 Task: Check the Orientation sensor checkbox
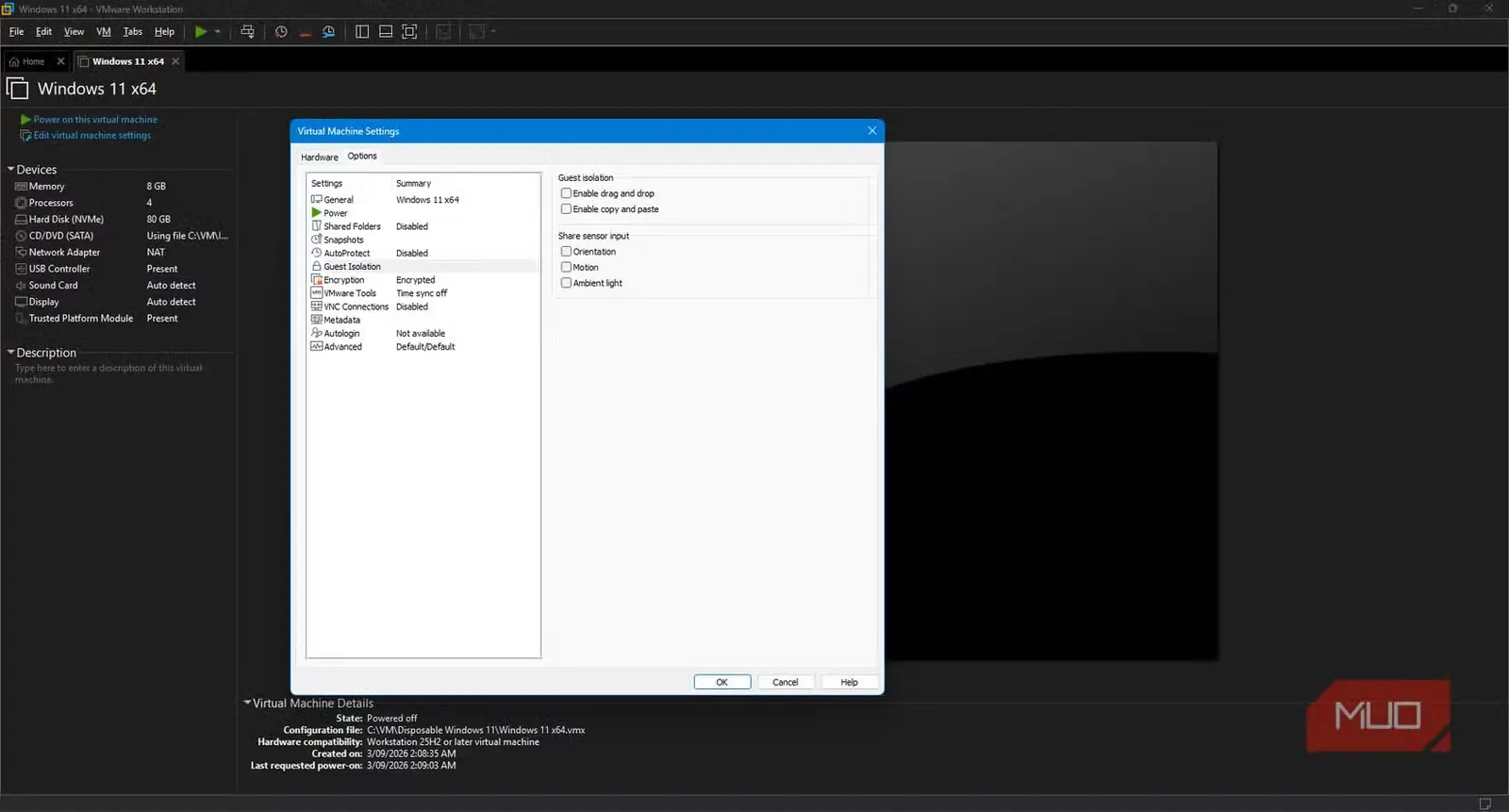[x=566, y=252]
